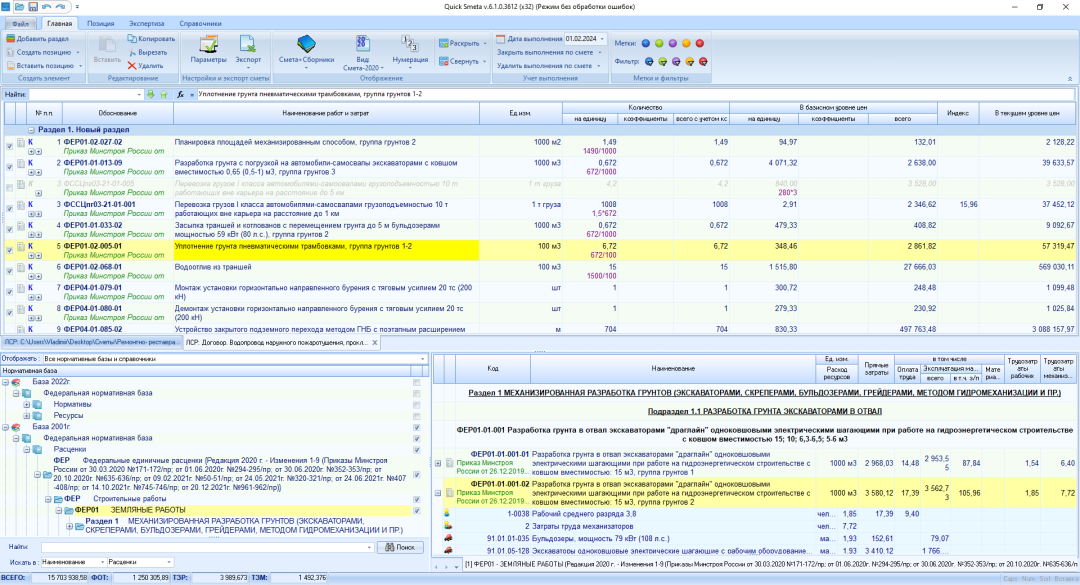Expand the ФЕР01-01-001-01 rate row

[x=438, y=463]
